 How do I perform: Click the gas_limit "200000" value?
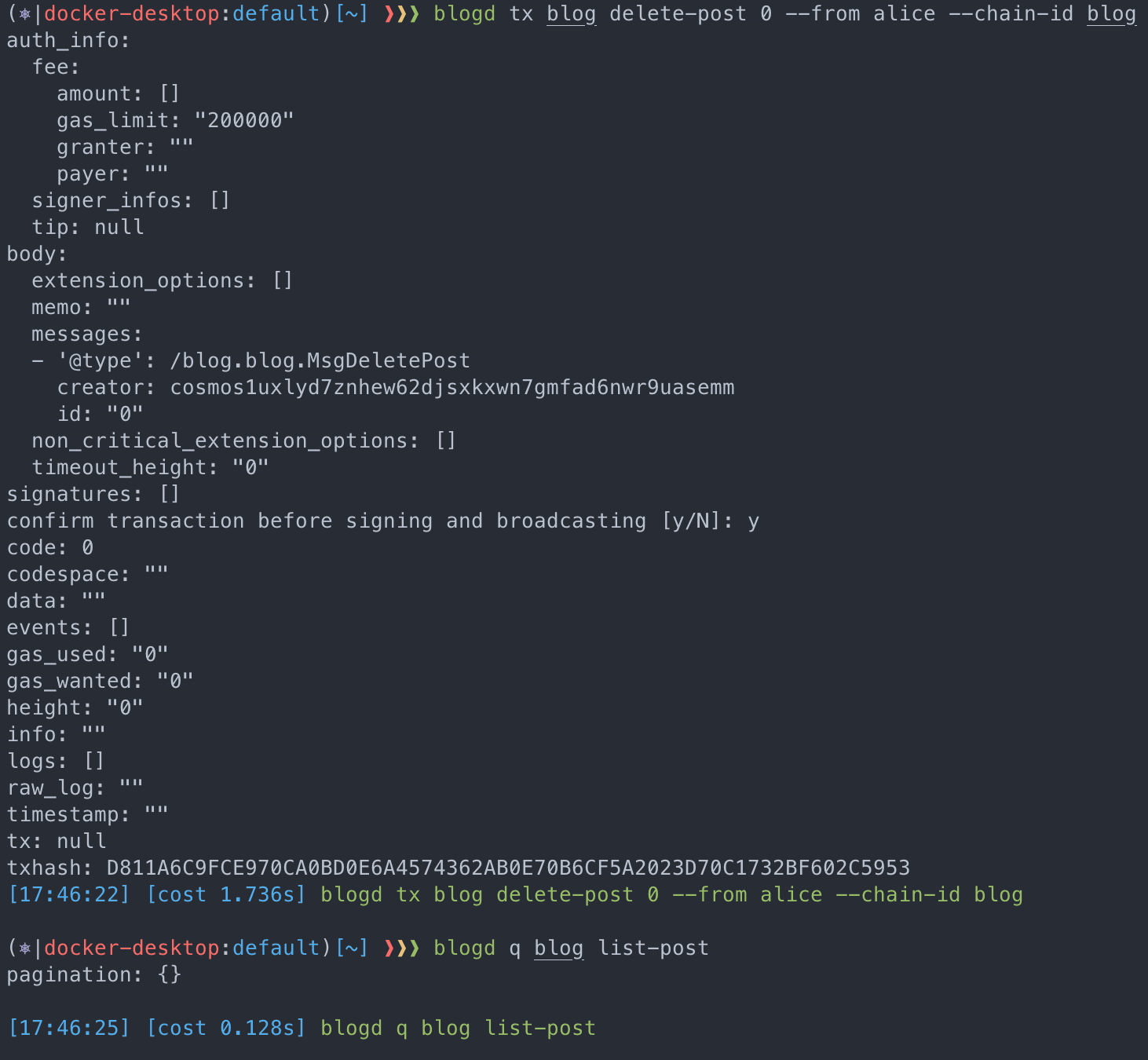pyautogui.click(x=244, y=121)
